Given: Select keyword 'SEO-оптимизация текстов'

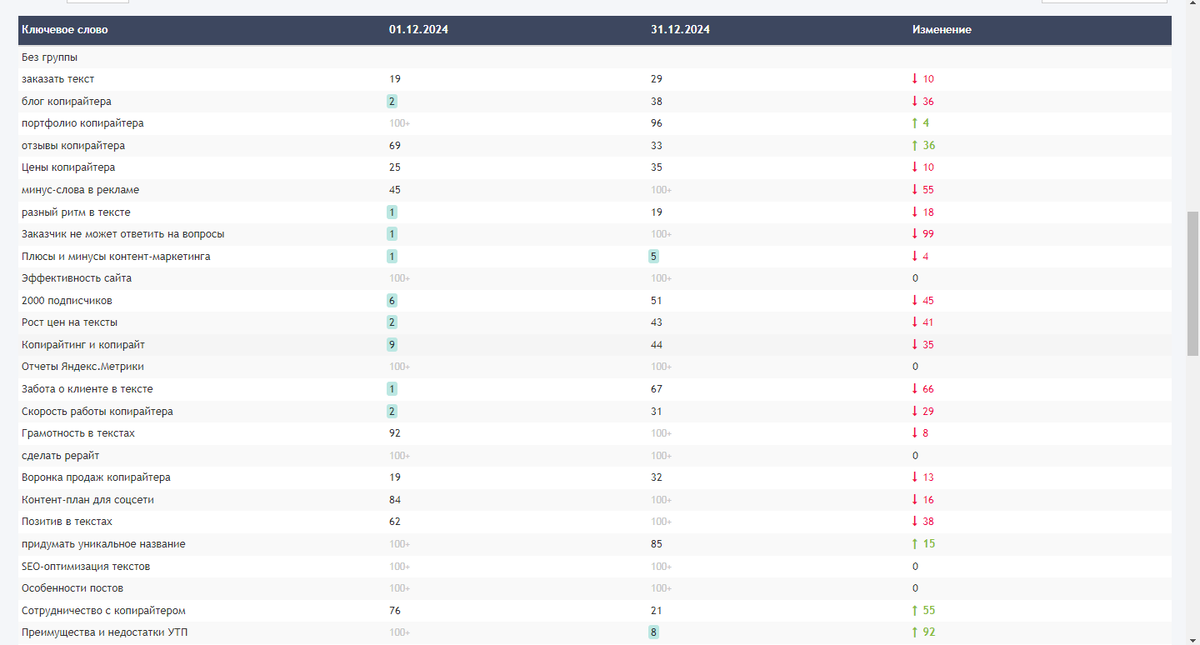Looking at the screenshot, I should [86, 566].
